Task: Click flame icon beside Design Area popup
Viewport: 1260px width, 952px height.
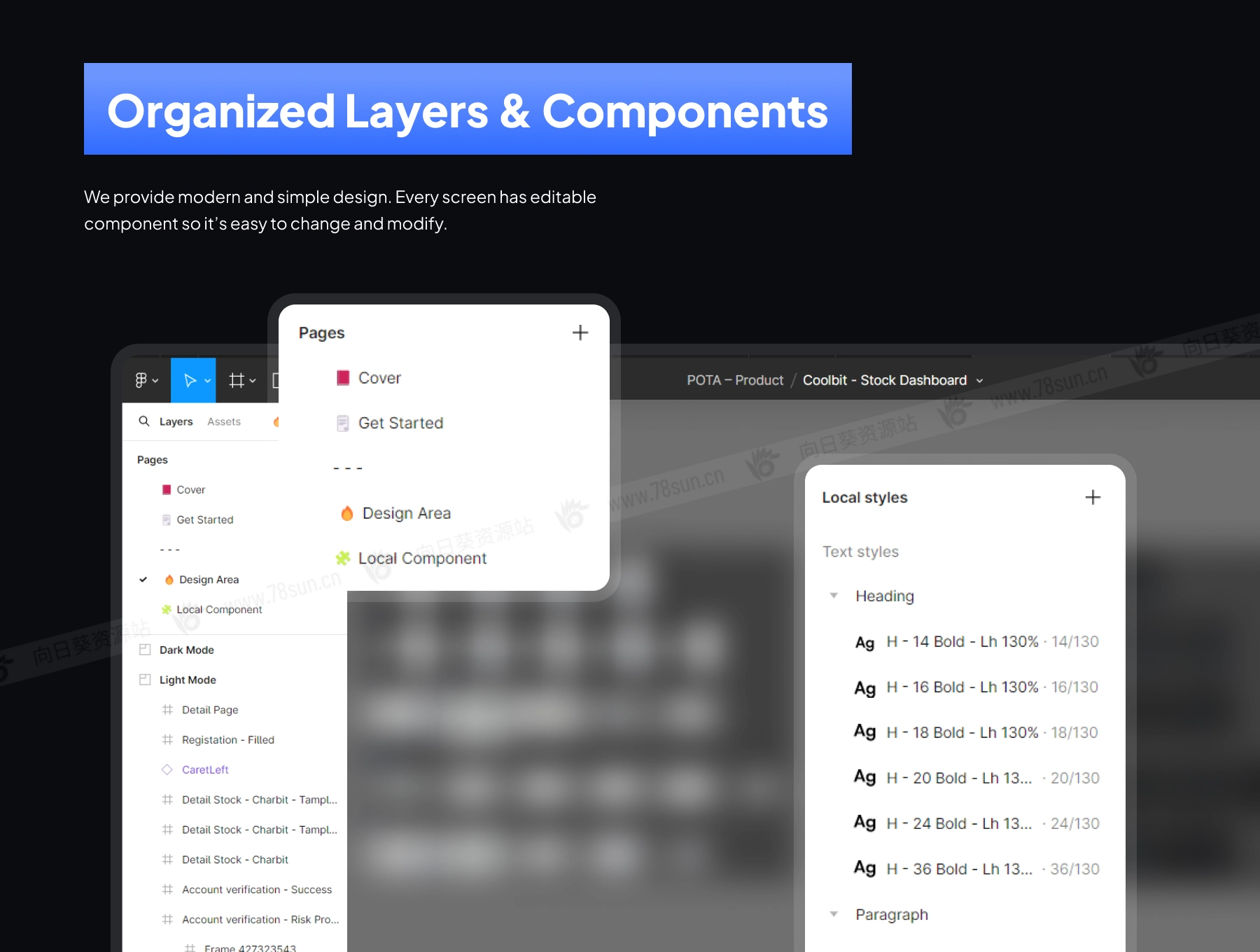Action: coord(347,513)
